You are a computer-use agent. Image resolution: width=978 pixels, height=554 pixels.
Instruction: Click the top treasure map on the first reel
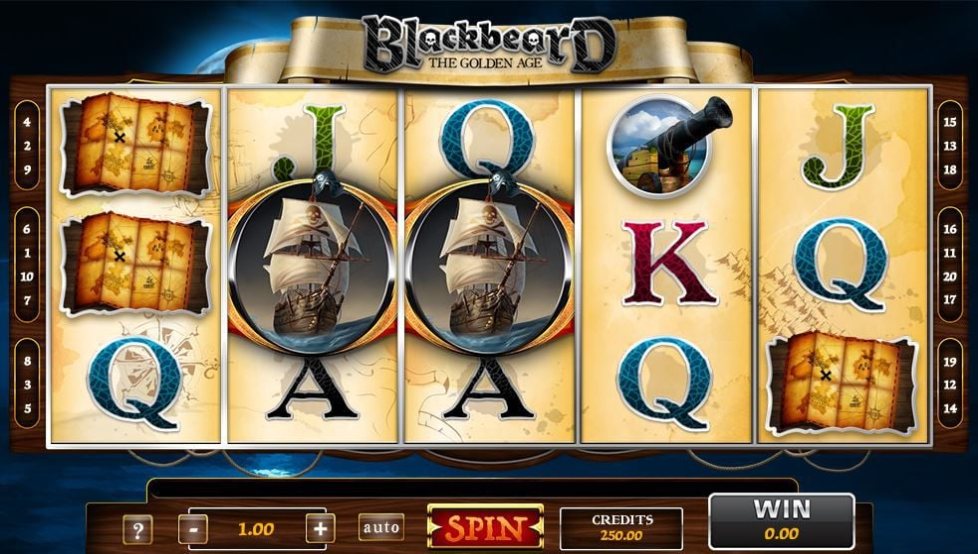135,143
